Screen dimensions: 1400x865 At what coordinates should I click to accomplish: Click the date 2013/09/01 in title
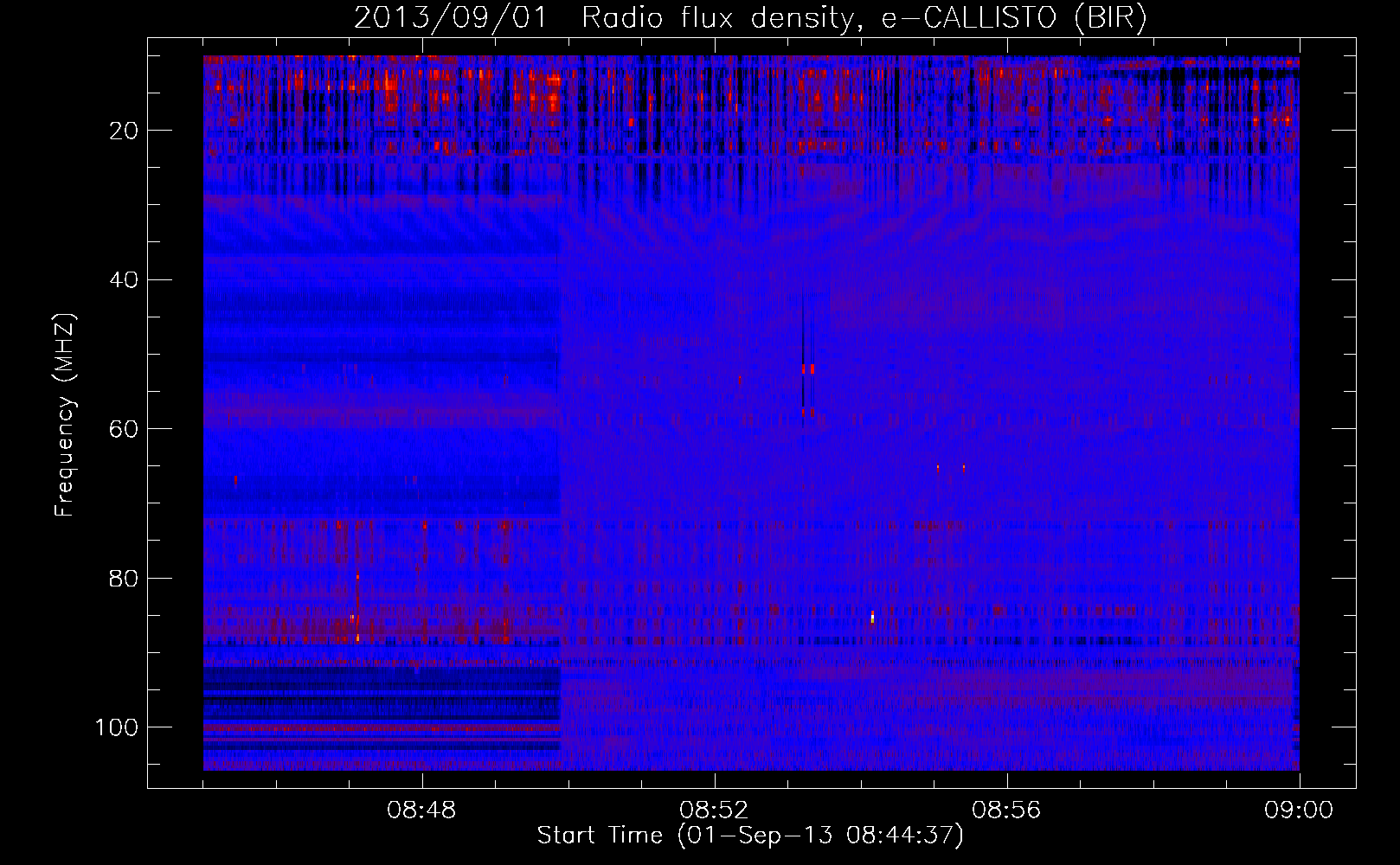tap(451, 18)
